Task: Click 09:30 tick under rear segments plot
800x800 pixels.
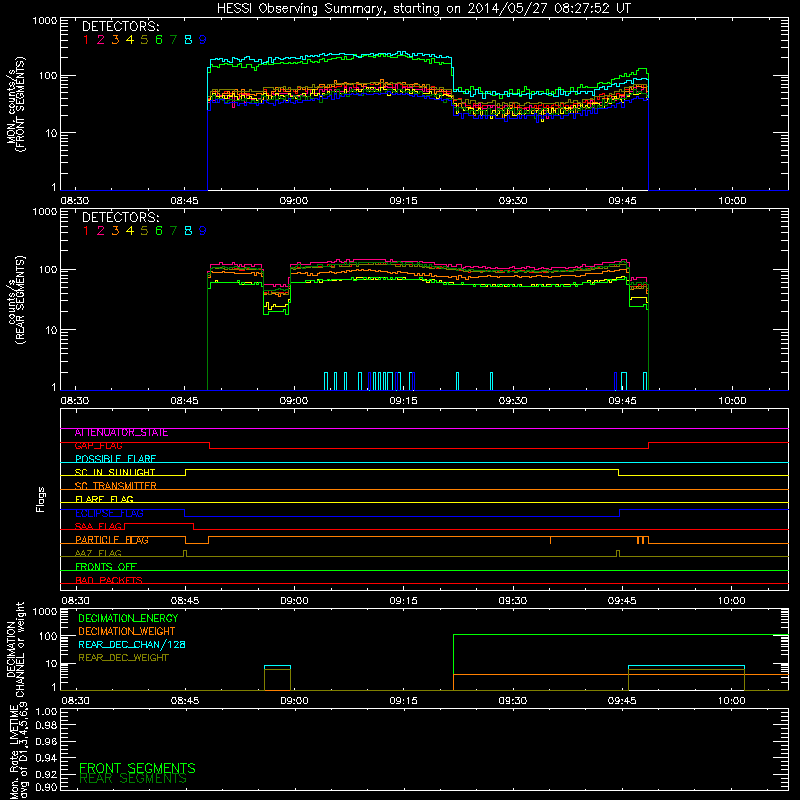Action: tap(513, 401)
